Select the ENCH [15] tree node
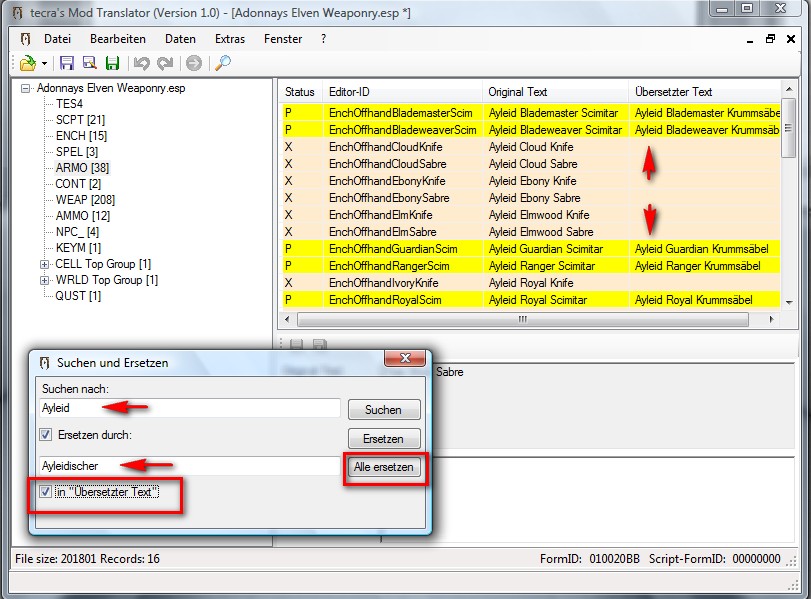This screenshot has height=599, width=811. (x=81, y=136)
